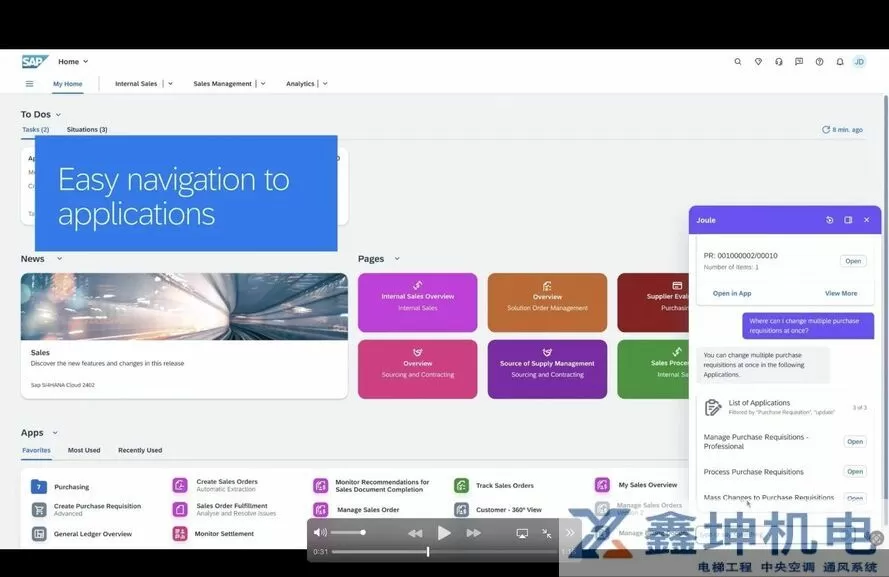Expand the Sales Management menu chevron

coord(263,84)
